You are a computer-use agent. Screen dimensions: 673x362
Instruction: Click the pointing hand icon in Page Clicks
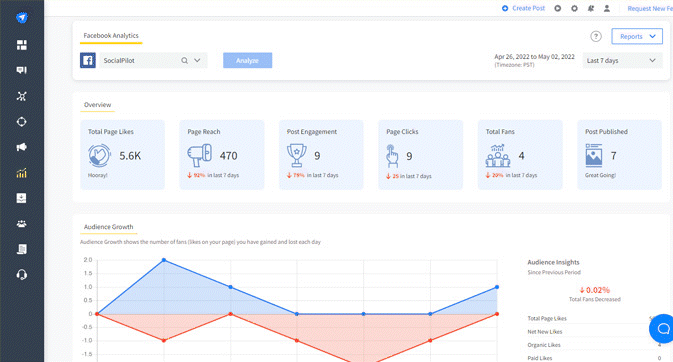click(392, 156)
